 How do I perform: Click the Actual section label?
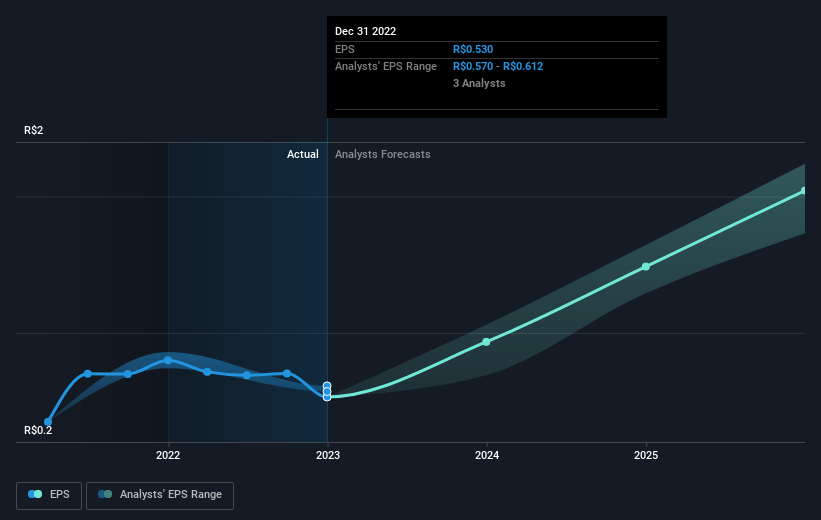[303, 154]
